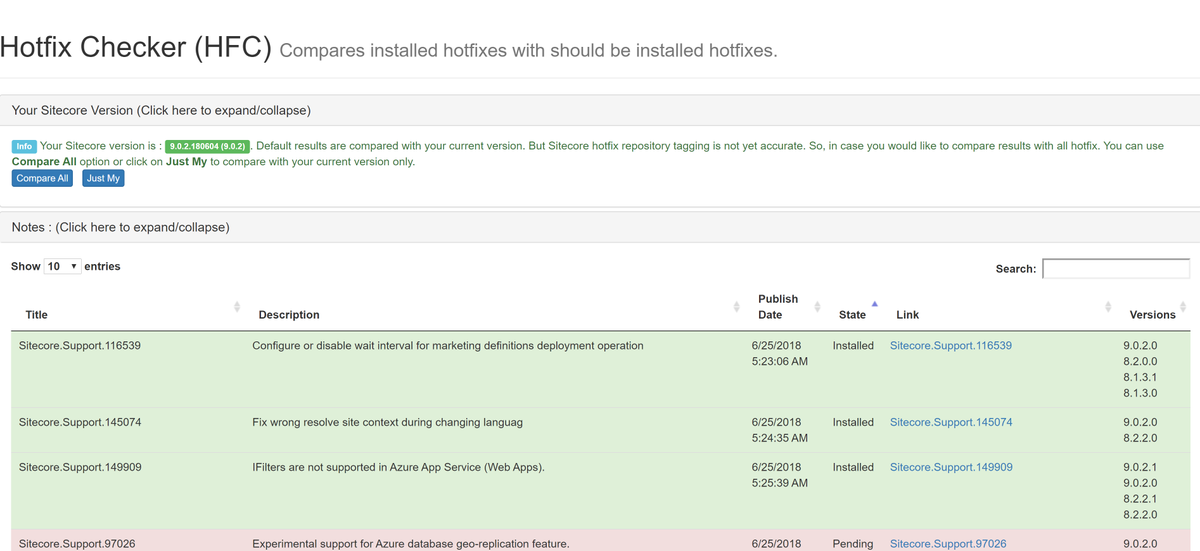Sort by Versions column sort arrows
The width and height of the screenshot is (1200, 551).
tap(1183, 306)
